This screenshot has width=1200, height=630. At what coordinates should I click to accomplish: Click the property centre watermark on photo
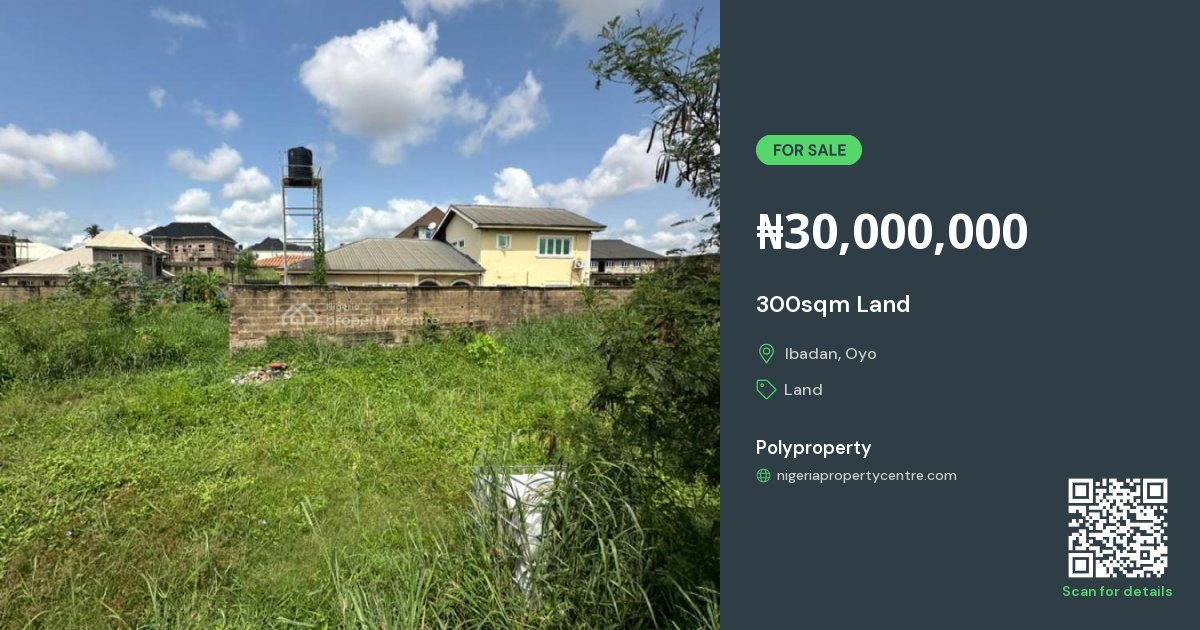pos(360,316)
